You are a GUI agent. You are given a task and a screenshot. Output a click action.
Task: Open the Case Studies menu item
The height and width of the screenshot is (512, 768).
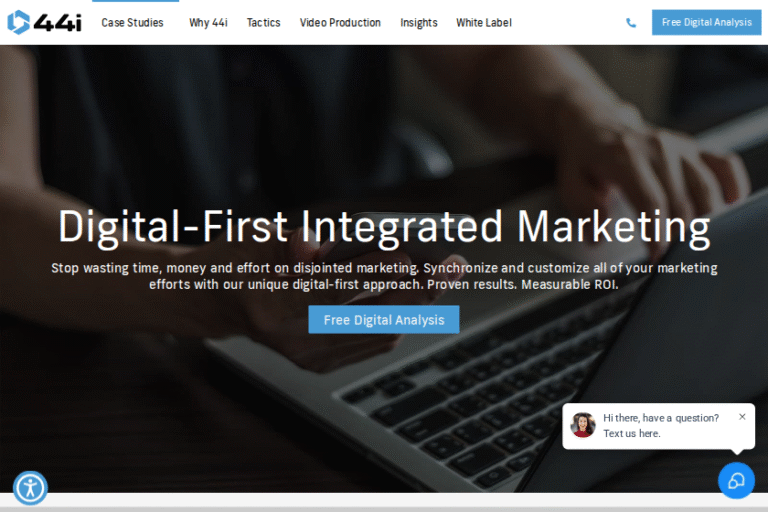[x=132, y=23]
